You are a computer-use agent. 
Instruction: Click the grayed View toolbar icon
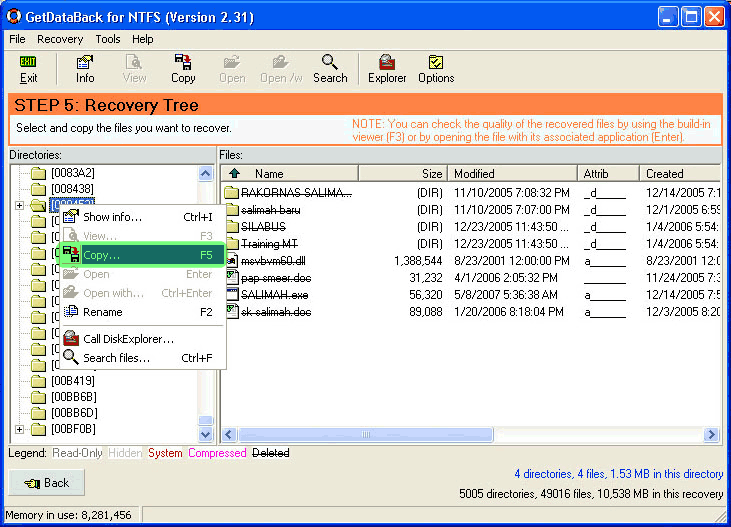[x=134, y=69]
